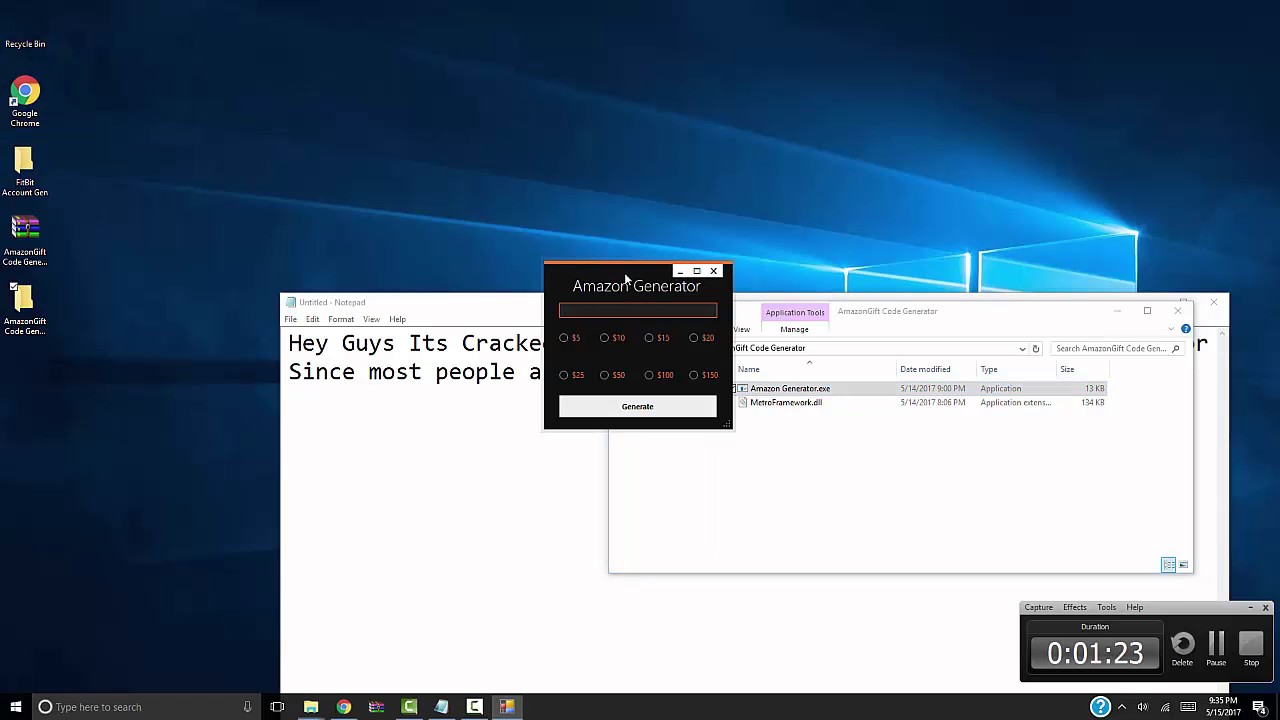
Task: Select the $100 radio option
Action: tap(659, 375)
